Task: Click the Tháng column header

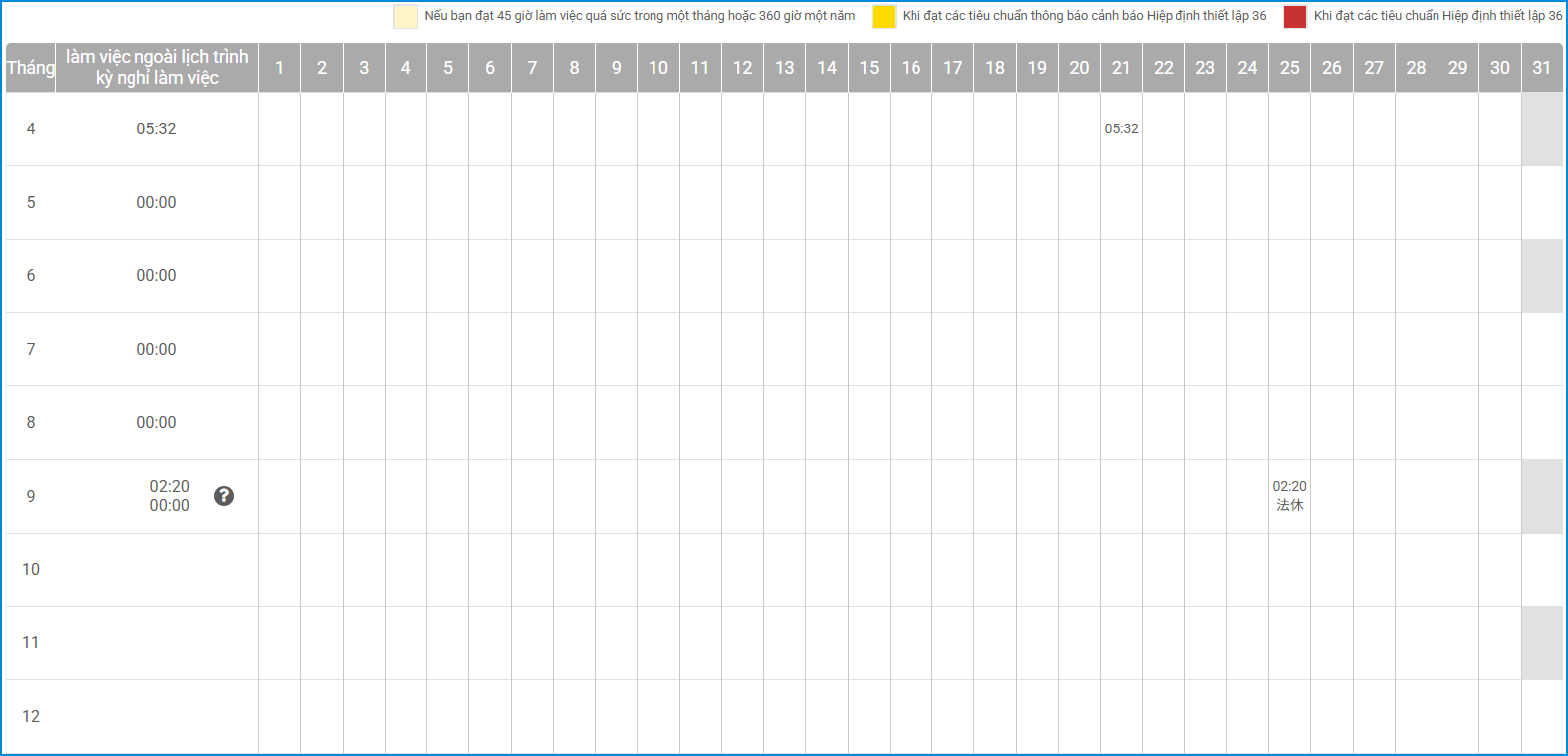Action: 31,68
